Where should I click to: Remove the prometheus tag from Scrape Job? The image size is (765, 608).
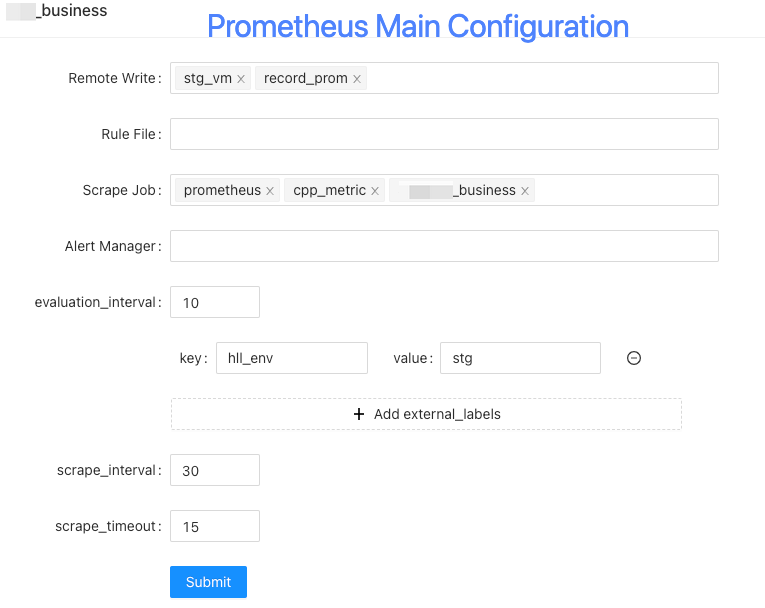(270, 191)
